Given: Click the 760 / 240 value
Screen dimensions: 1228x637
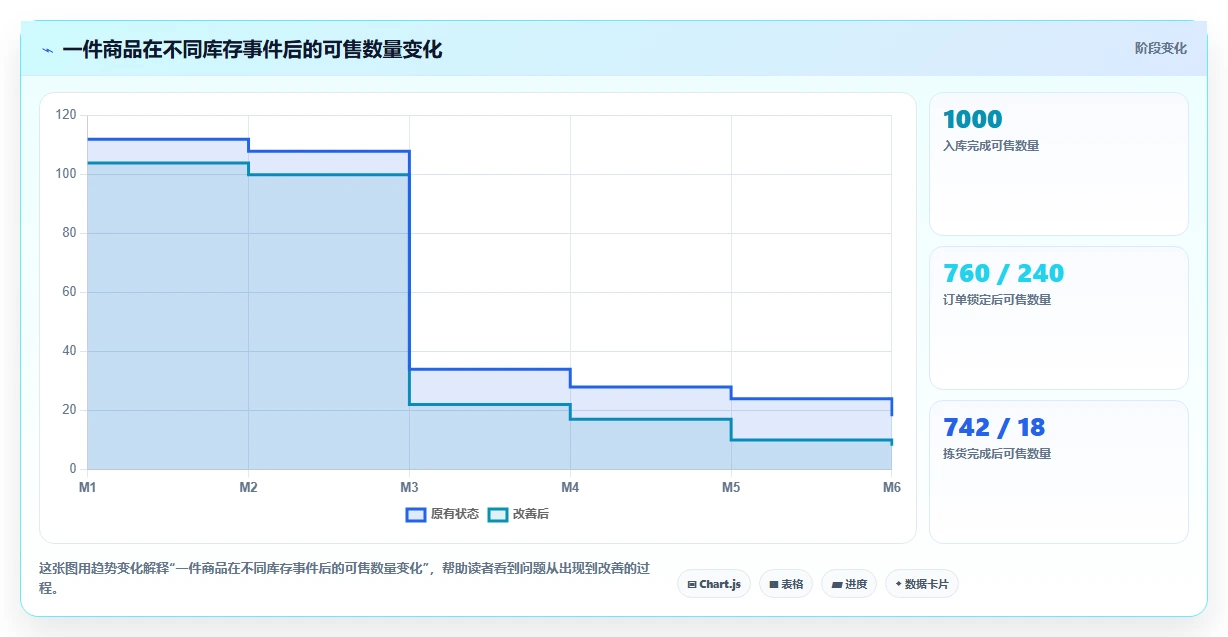Looking at the screenshot, I should (x=1003, y=273).
